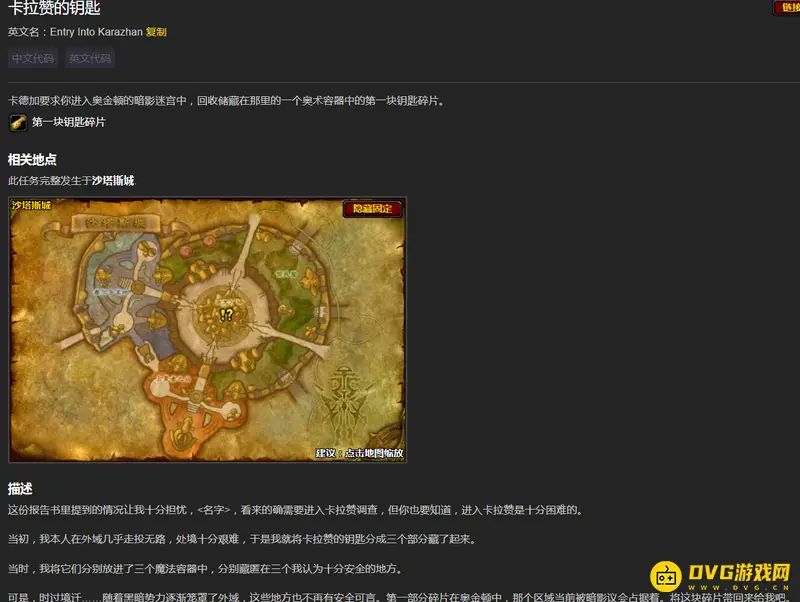
Task: Click the 复制 copy link beside English name
Action: point(156,32)
